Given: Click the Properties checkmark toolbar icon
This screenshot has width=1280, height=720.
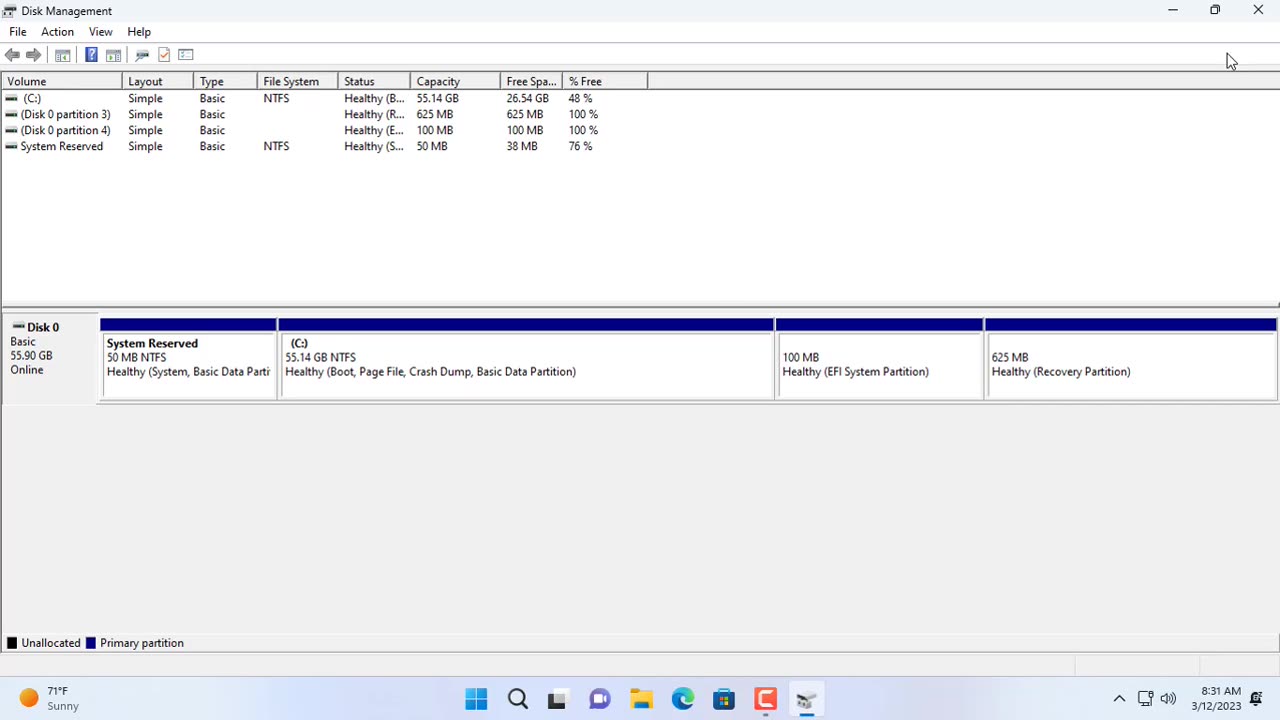Looking at the screenshot, I should point(164,55).
